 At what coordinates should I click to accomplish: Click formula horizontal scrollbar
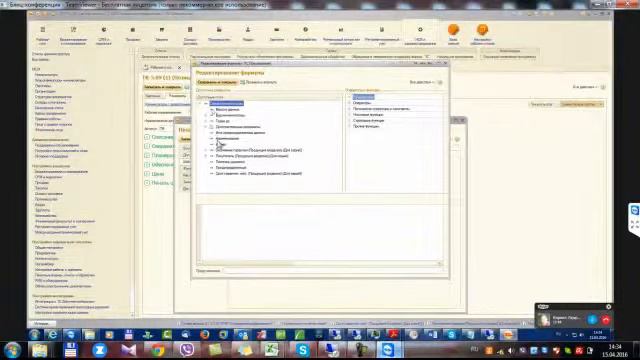click(320, 263)
